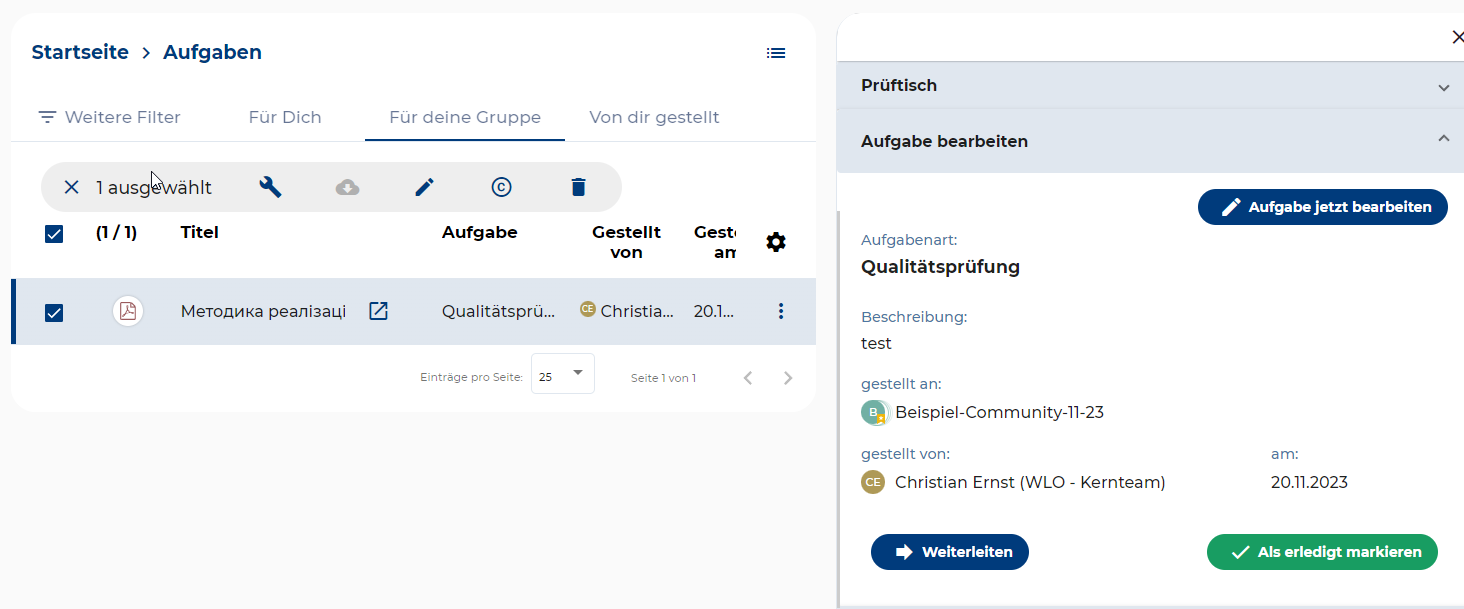Click the cloud download icon
Screen dimensions: 1464x609
tap(347, 187)
